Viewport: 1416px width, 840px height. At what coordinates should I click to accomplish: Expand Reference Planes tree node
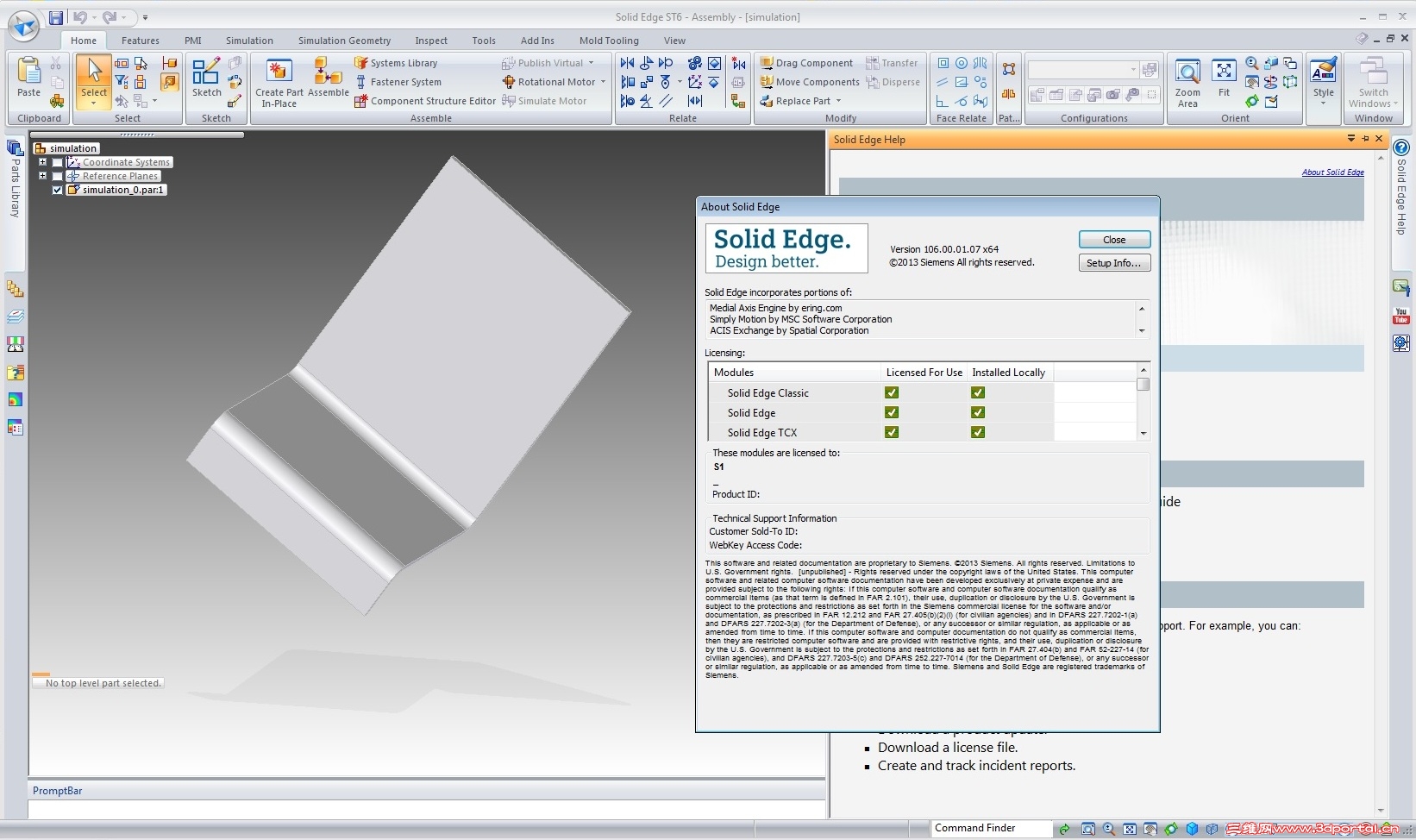(42, 176)
